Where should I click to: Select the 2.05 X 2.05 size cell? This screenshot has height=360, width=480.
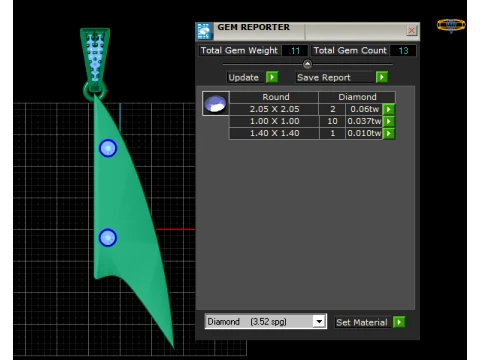pyautogui.click(x=274, y=109)
